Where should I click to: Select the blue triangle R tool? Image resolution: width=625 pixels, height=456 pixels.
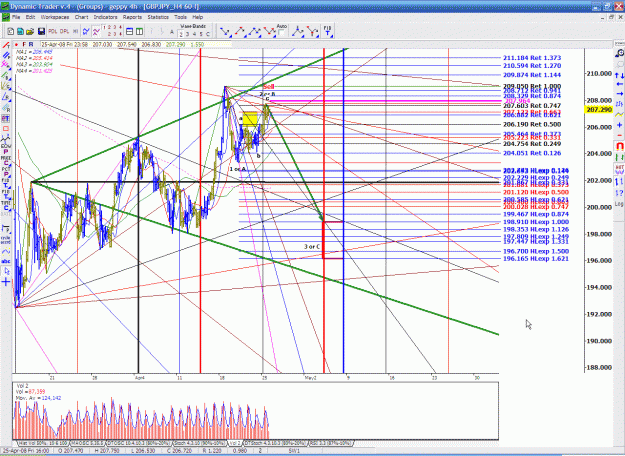pyautogui.click(x=6, y=96)
